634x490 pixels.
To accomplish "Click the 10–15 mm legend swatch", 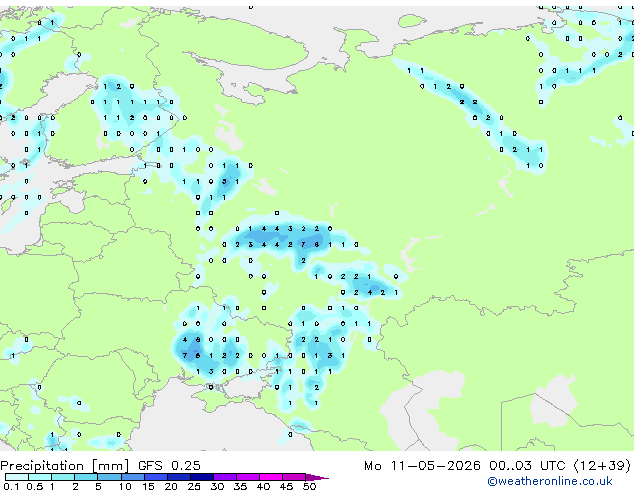I will click(x=132, y=477).
